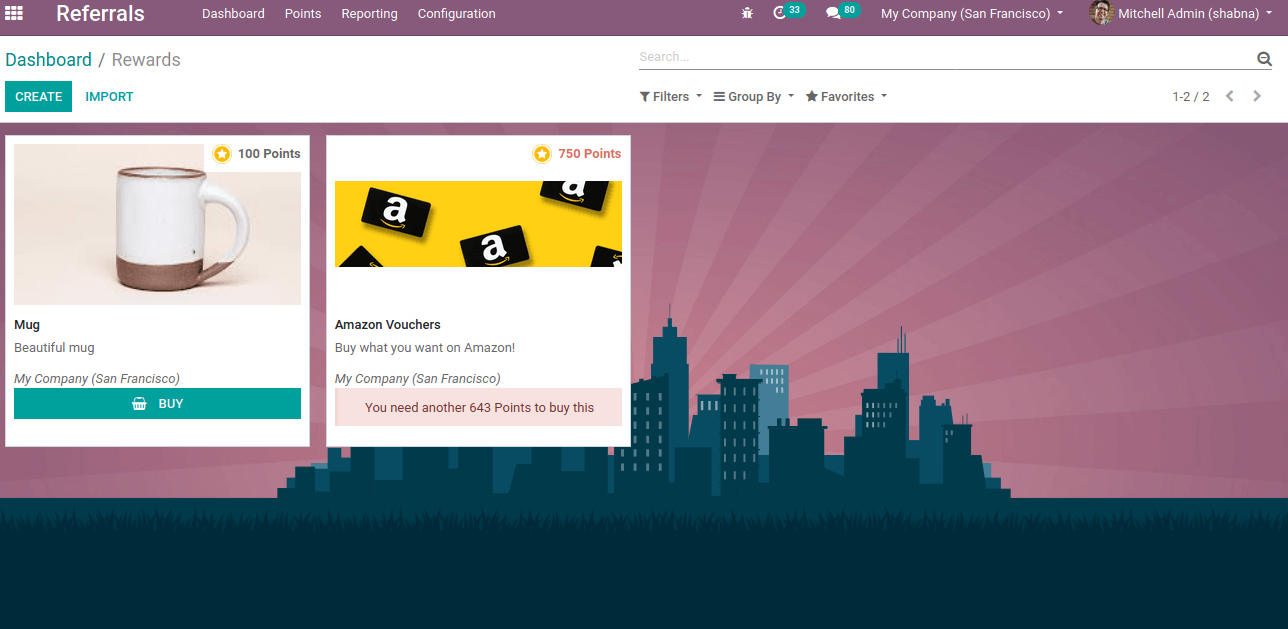Open the Amazon Vouchers card image
Image resolution: width=1288 pixels, height=629 pixels.
(478, 224)
